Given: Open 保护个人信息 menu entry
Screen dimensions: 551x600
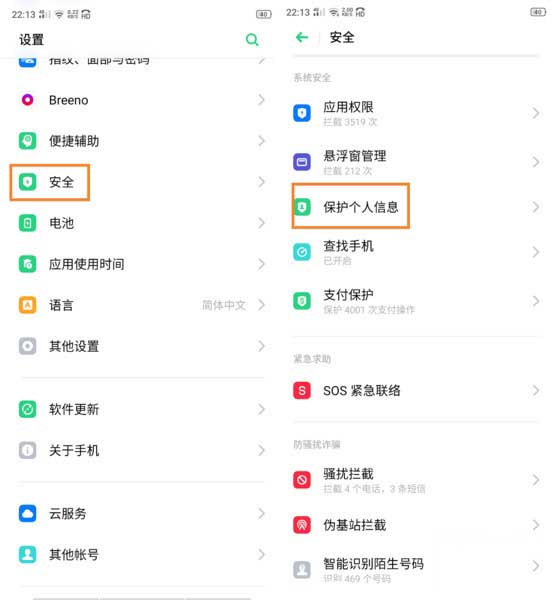Looking at the screenshot, I should [417, 207].
